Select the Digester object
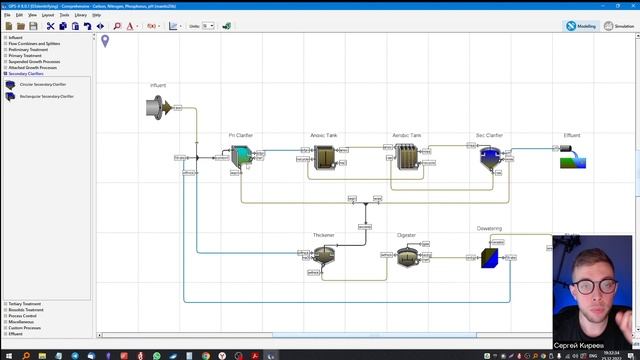Viewport: 640px width, 360px height. click(x=407, y=257)
